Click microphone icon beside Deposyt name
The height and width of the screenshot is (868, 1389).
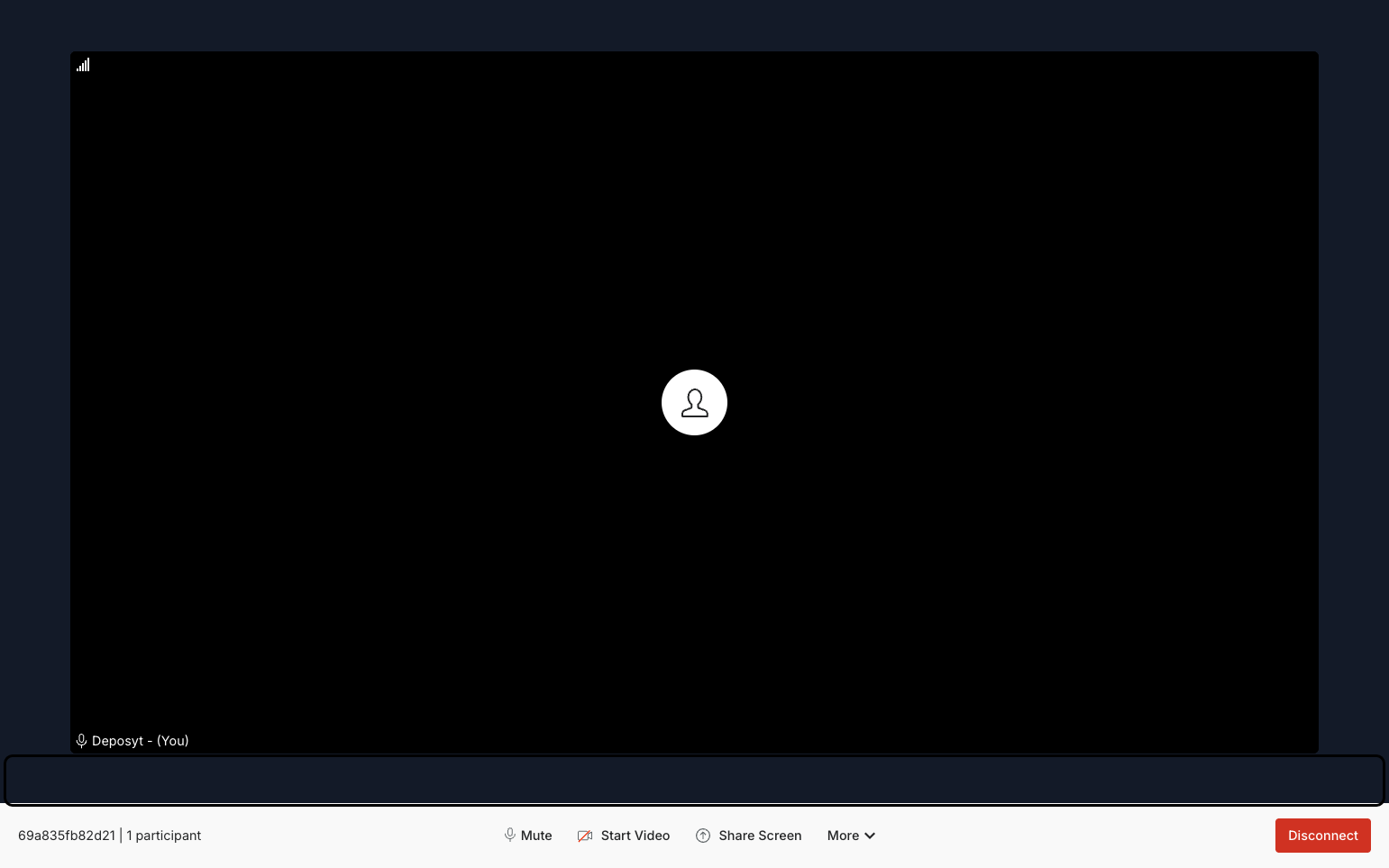(81, 741)
